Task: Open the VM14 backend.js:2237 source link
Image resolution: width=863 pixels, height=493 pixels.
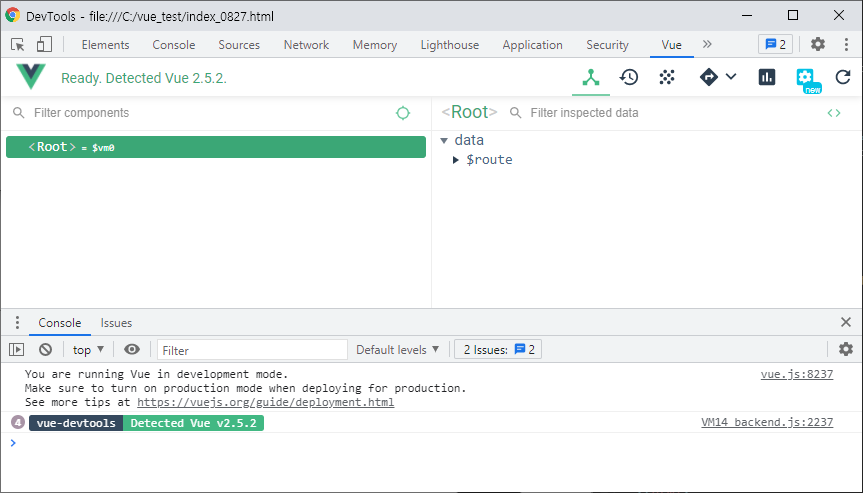Action: coord(767,423)
